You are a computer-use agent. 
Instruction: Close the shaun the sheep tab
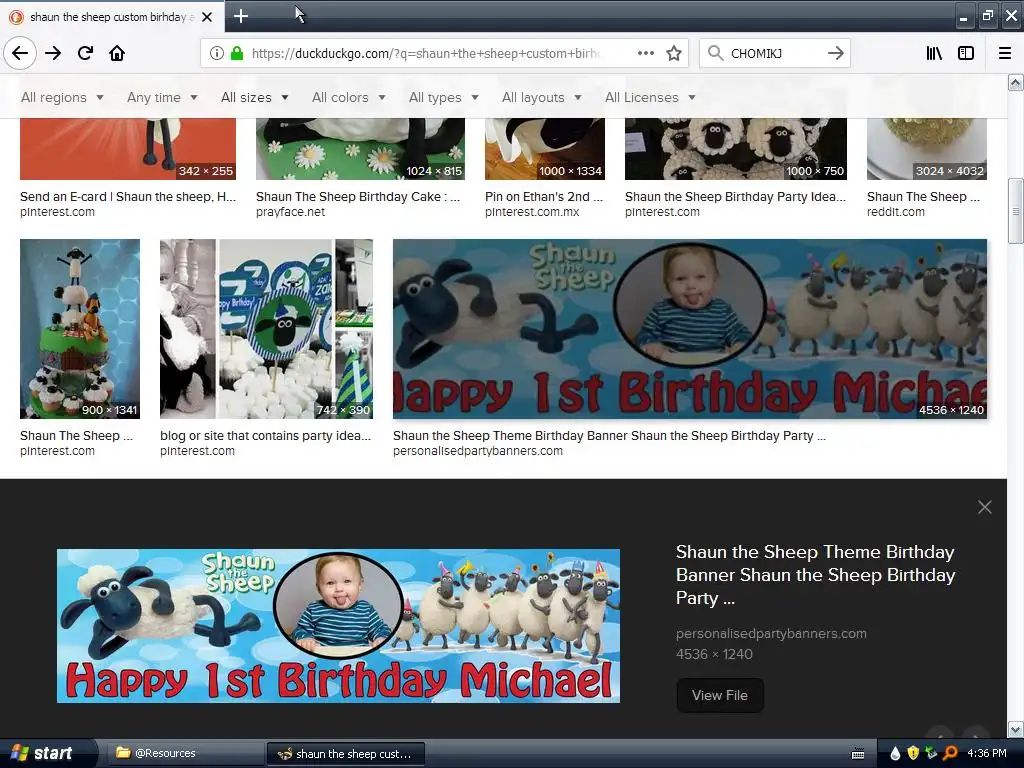pyautogui.click(x=207, y=17)
